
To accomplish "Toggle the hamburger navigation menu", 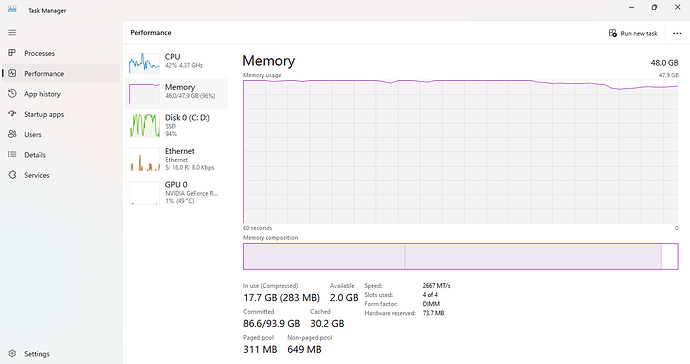I will click(x=12, y=33).
